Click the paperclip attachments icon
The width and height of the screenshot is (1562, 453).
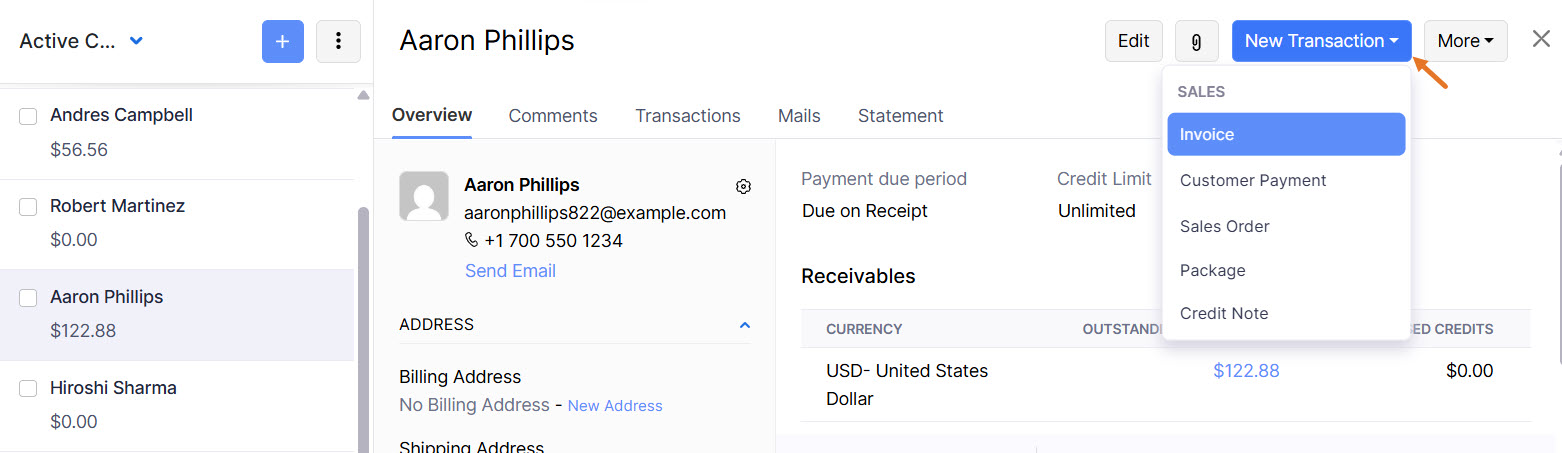click(x=1196, y=42)
